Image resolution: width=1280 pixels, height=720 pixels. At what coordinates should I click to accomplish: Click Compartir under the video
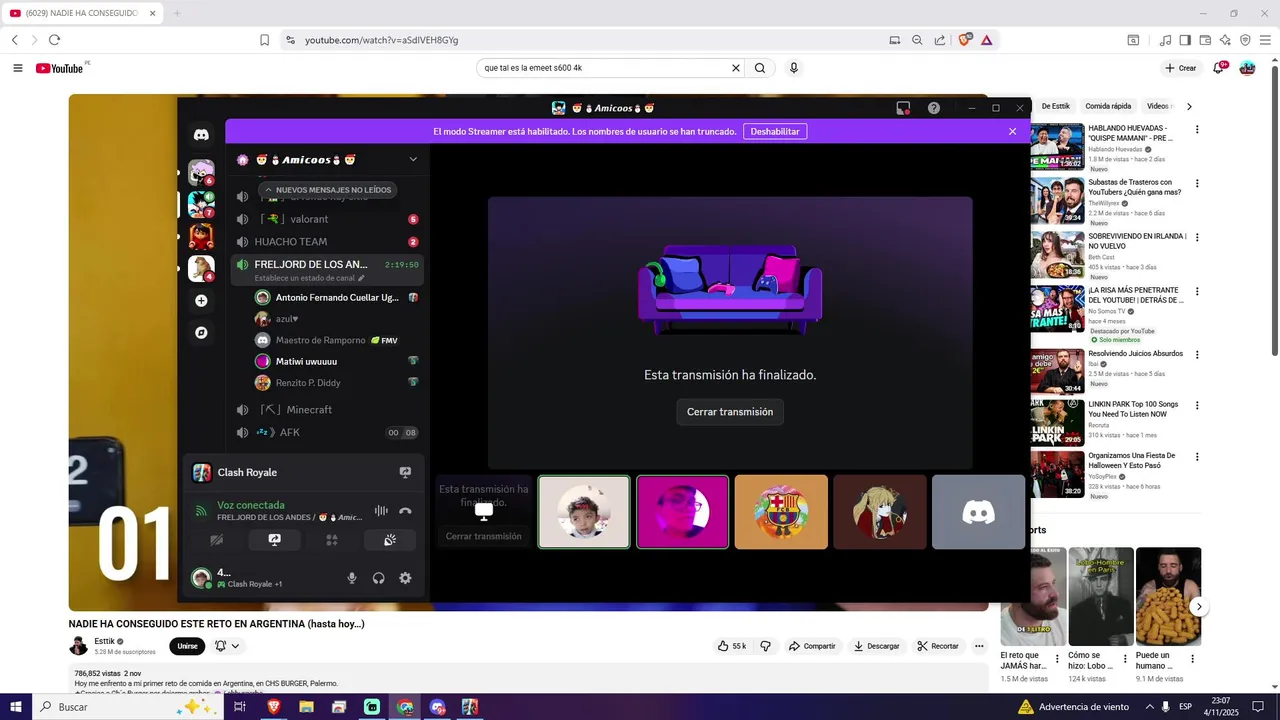pos(812,646)
